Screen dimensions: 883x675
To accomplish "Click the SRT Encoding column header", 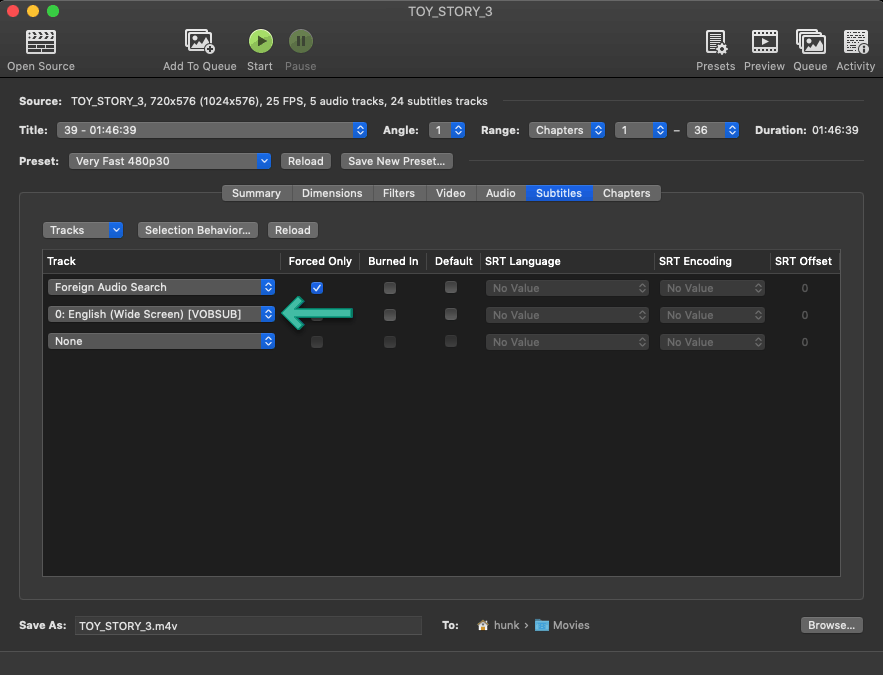I will [712, 261].
